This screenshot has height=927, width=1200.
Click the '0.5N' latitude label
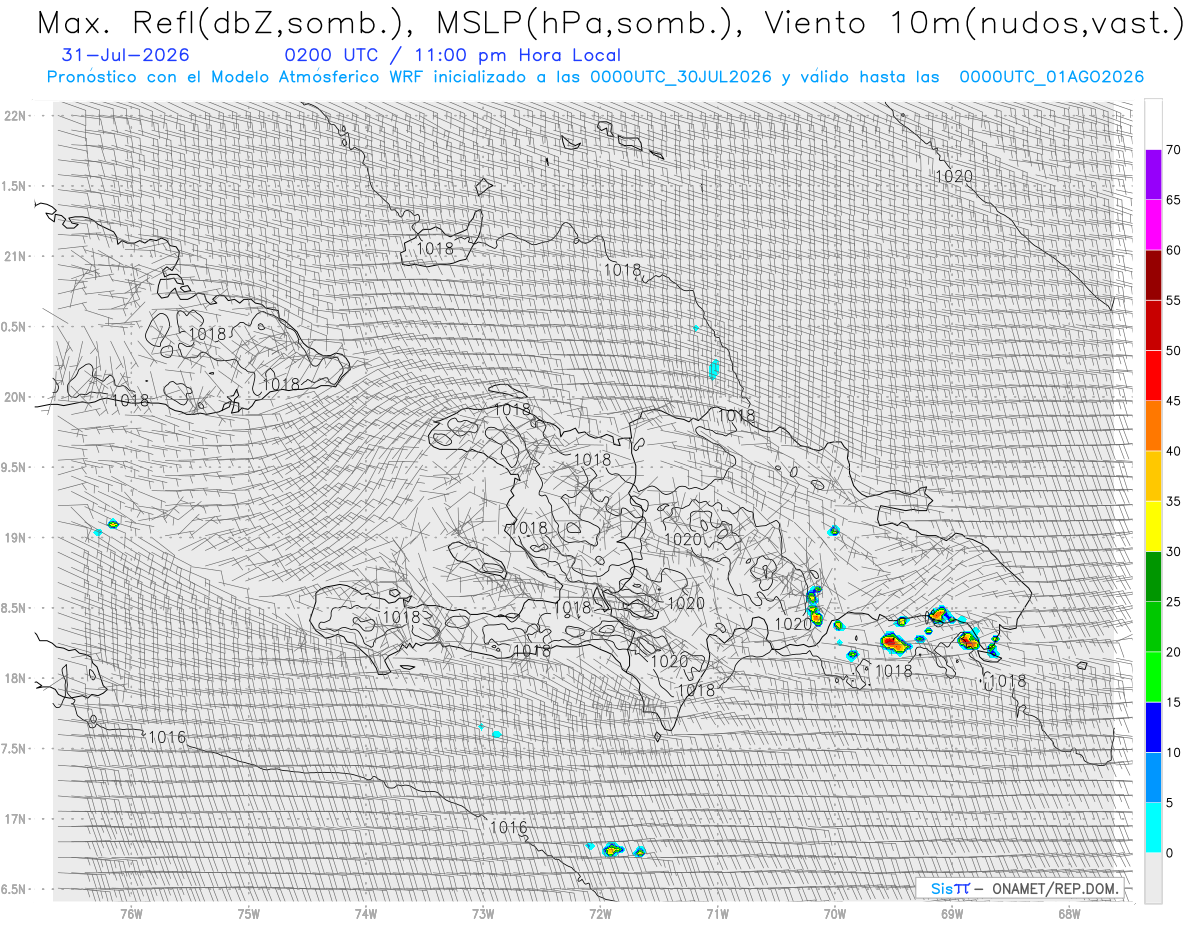click(15, 327)
